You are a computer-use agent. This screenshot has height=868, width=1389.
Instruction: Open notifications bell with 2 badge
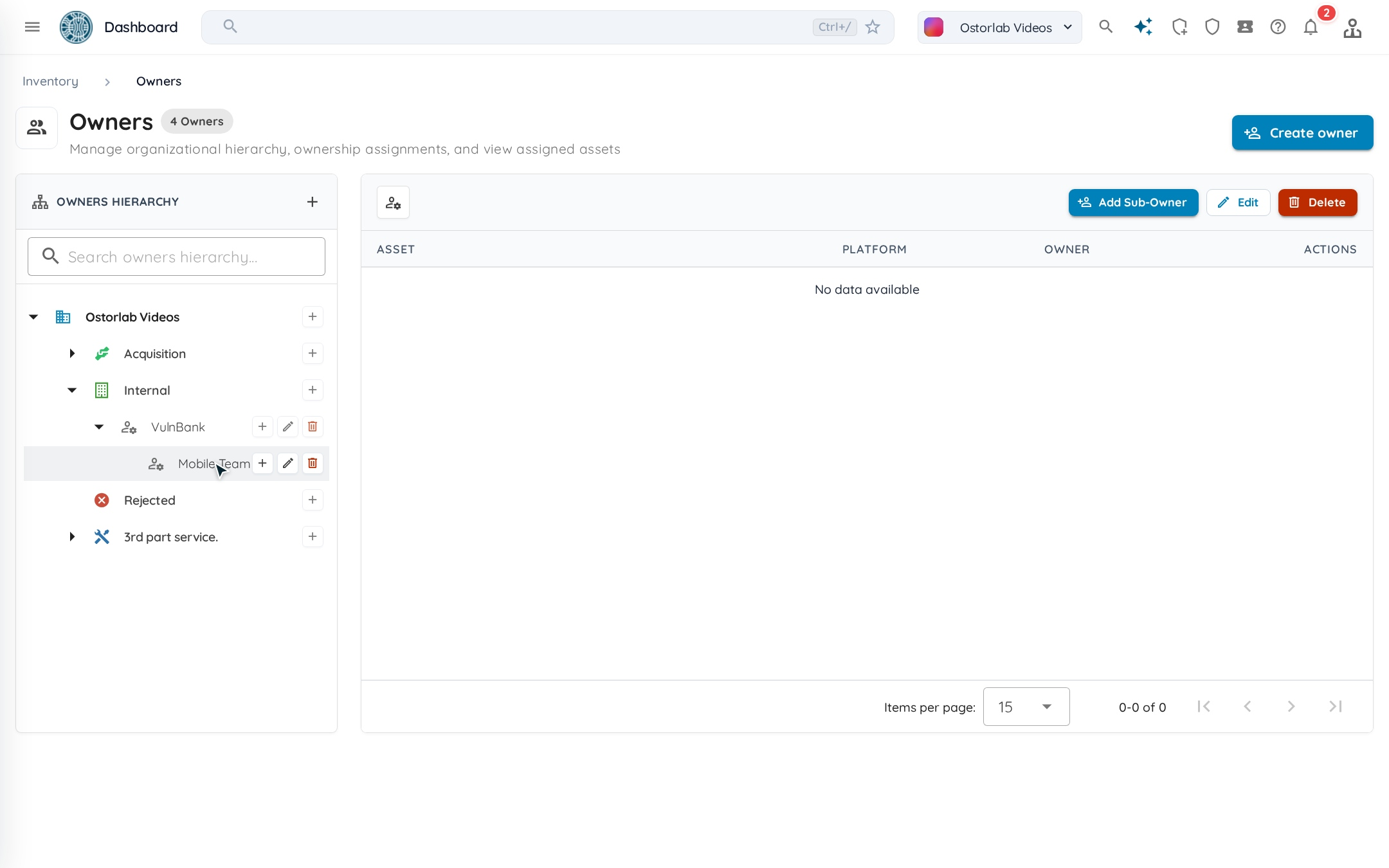pos(1311,27)
